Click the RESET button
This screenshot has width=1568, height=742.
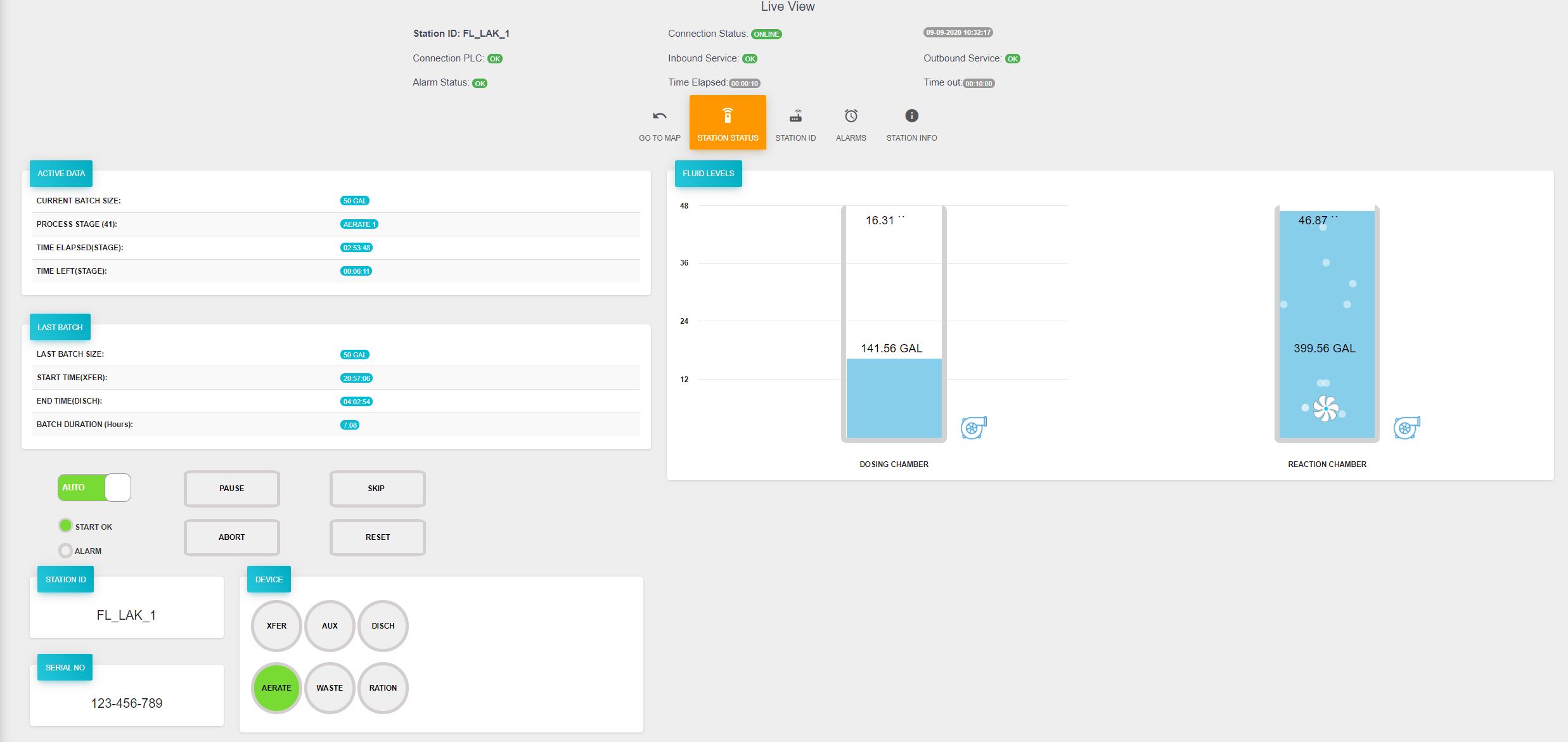click(x=377, y=537)
